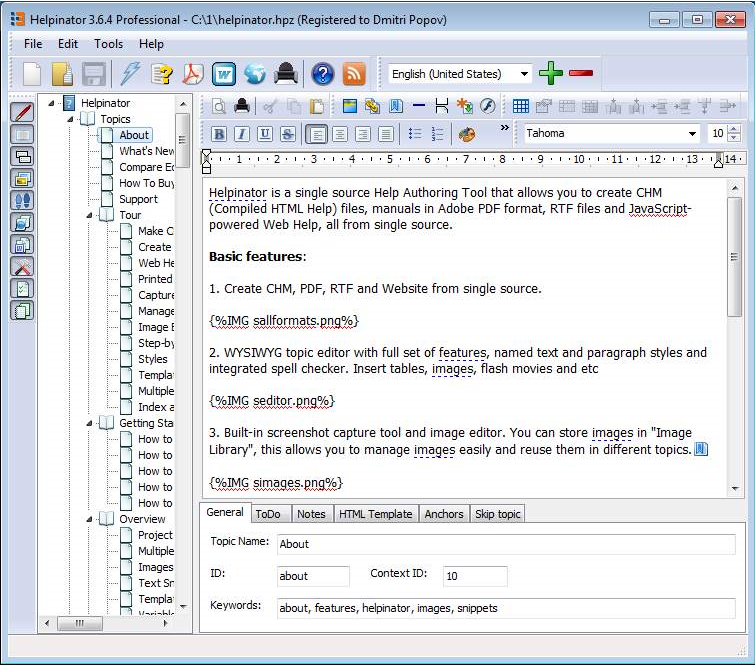Add a language with the green plus icon
Viewport: 755px width, 666px height.
[x=551, y=73]
